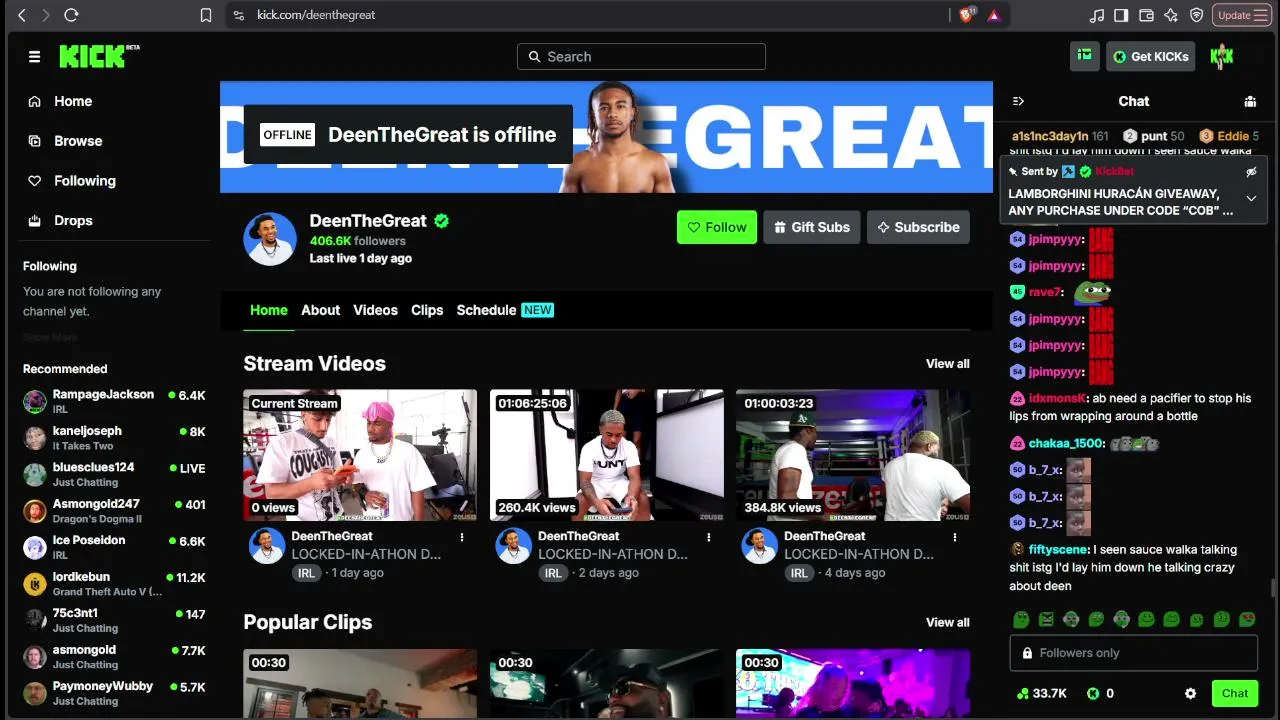The image size is (1280, 720).
Task: Hide the pinned KickBet message
Action: click(1251, 172)
